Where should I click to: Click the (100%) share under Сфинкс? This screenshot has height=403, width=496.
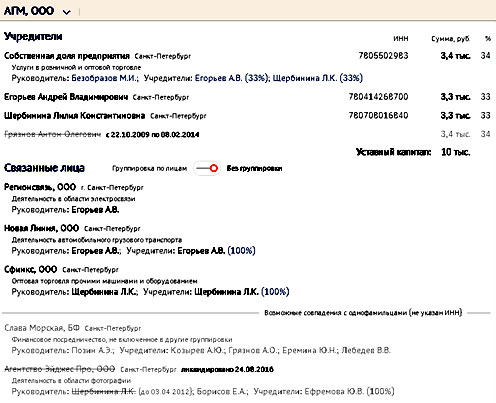(x=275, y=292)
